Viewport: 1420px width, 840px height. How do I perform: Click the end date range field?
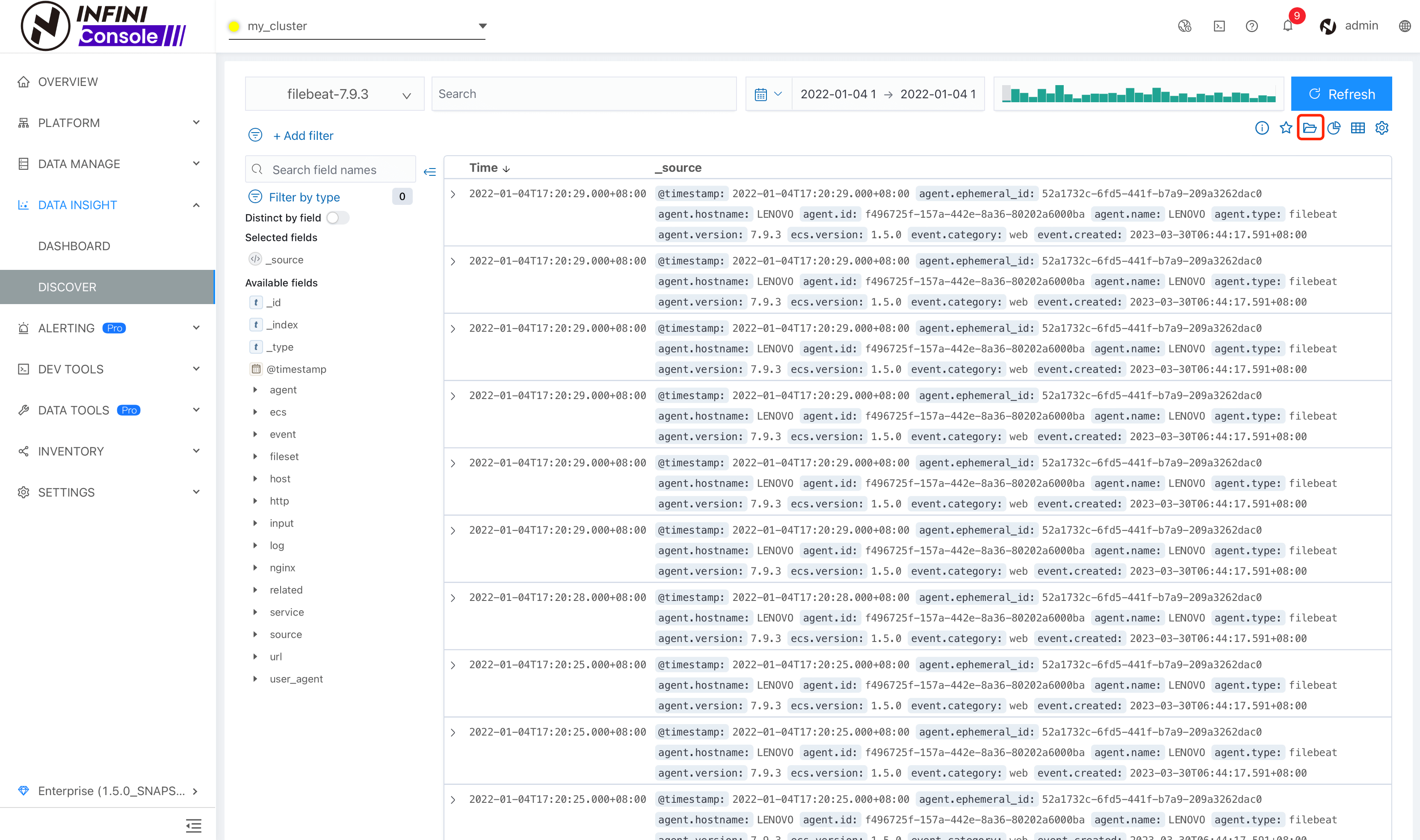pos(938,94)
